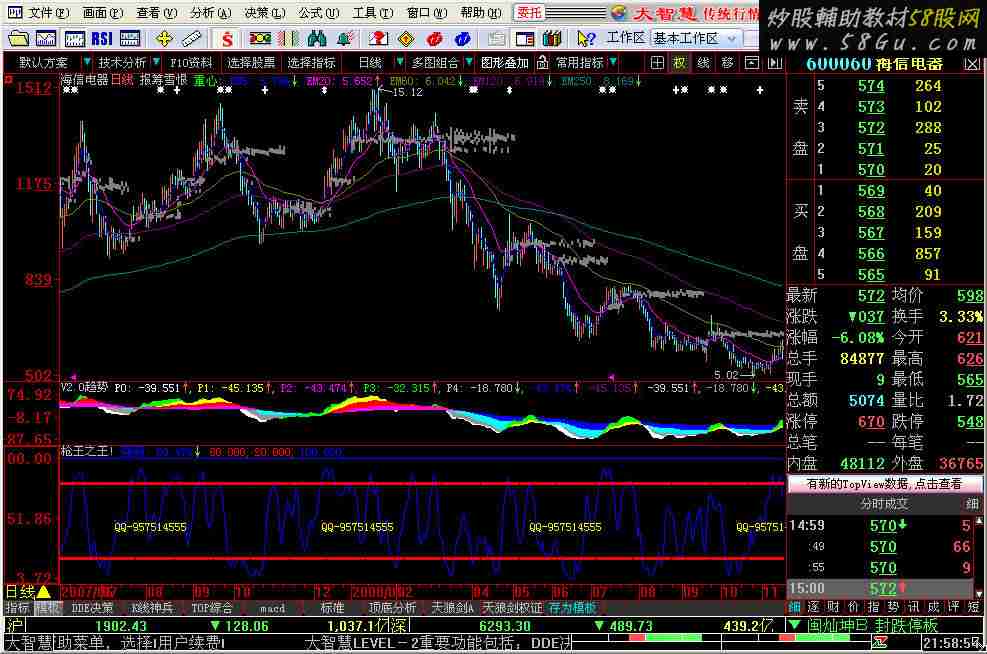Image resolution: width=987 pixels, height=654 pixels.
Task: Select the 15:00 trade row
Action: coord(880,589)
